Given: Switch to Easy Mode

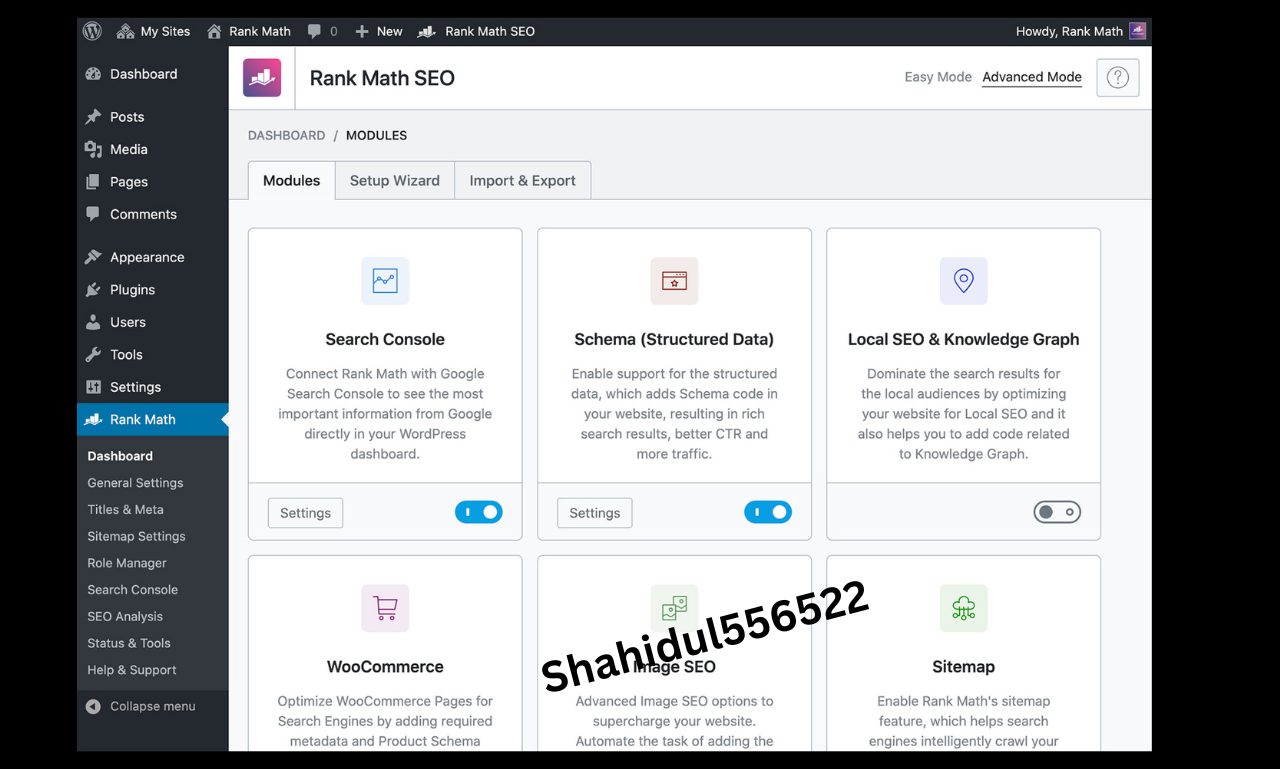Looking at the screenshot, I should pyautogui.click(x=938, y=77).
